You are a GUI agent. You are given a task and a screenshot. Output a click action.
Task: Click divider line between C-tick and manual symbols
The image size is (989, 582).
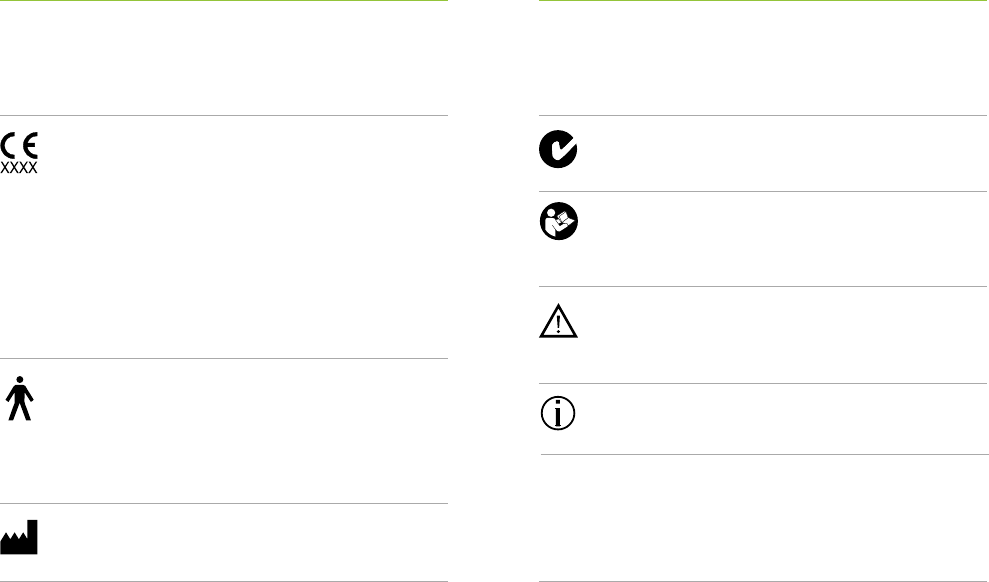[763, 191]
